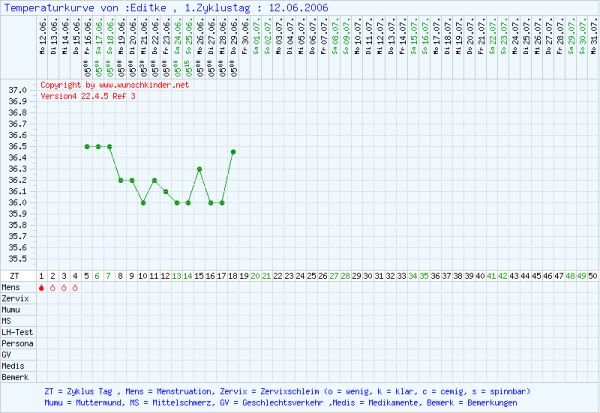Click the Persona row label
The image size is (600, 413).
click(x=16, y=343)
